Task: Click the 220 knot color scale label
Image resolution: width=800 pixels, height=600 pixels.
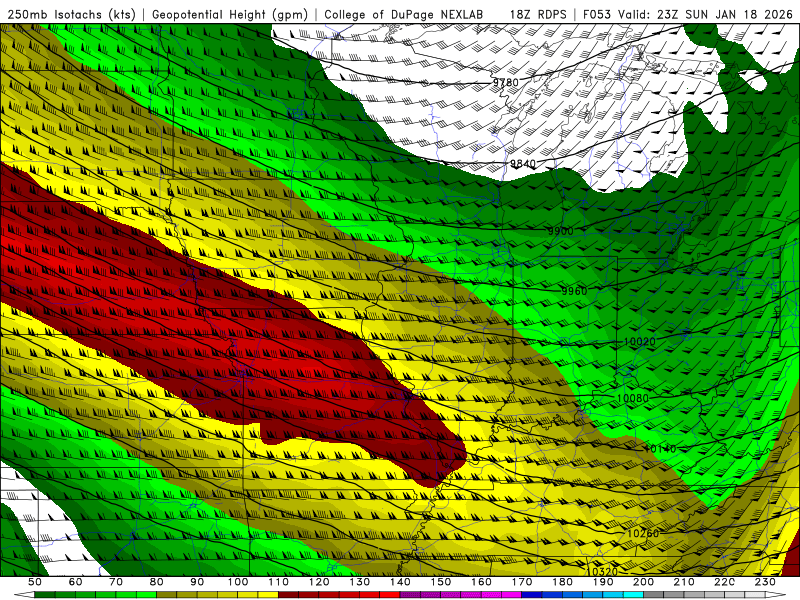Action: pyautogui.click(x=724, y=582)
